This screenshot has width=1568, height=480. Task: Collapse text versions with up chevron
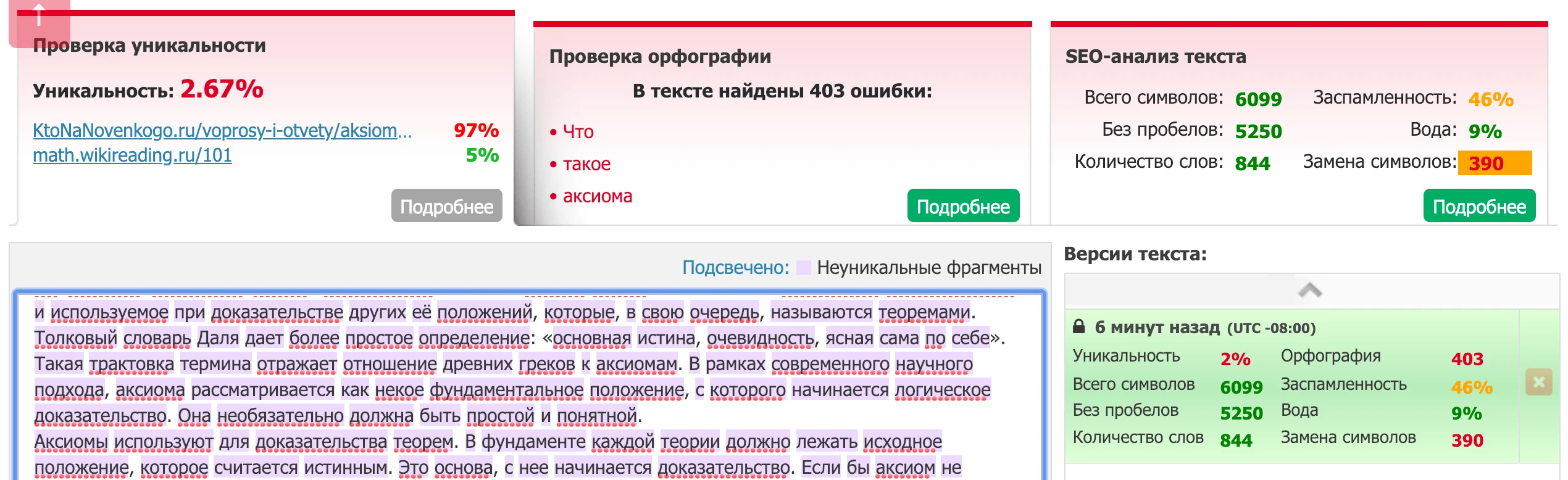click(x=1310, y=290)
